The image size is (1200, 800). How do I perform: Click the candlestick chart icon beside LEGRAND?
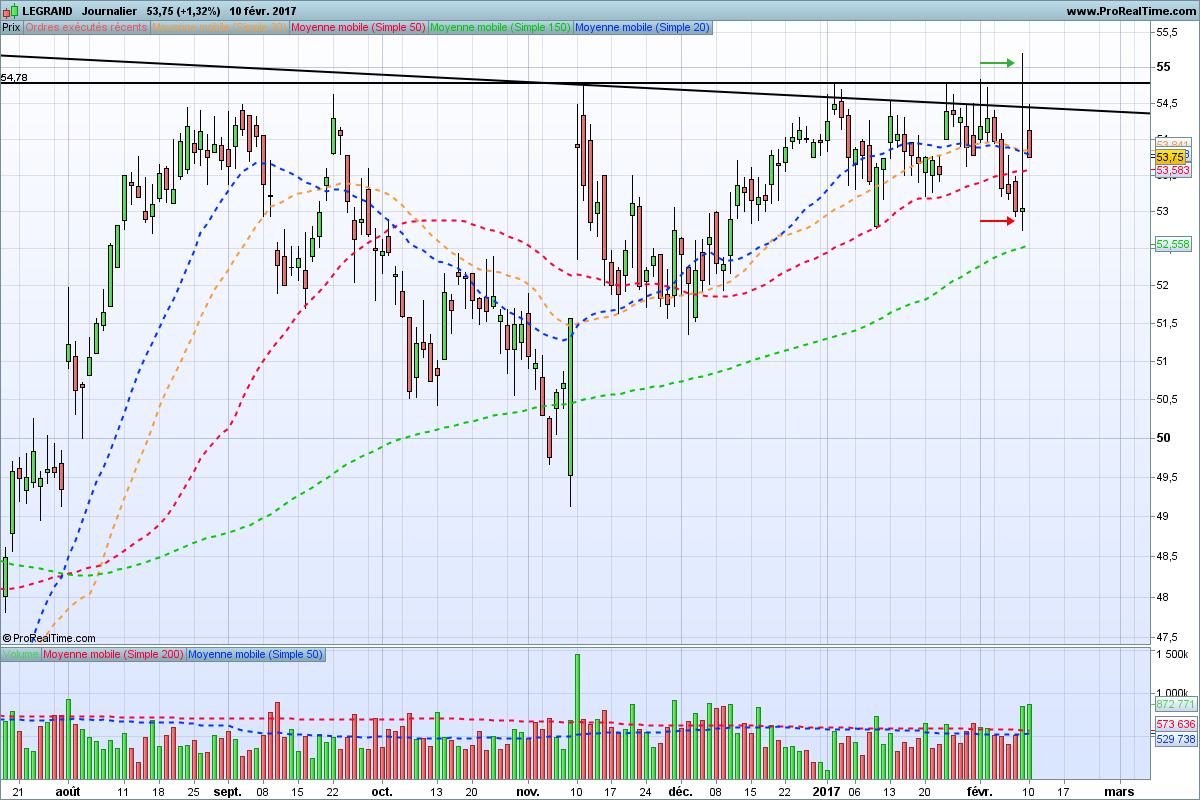click(x=11, y=10)
